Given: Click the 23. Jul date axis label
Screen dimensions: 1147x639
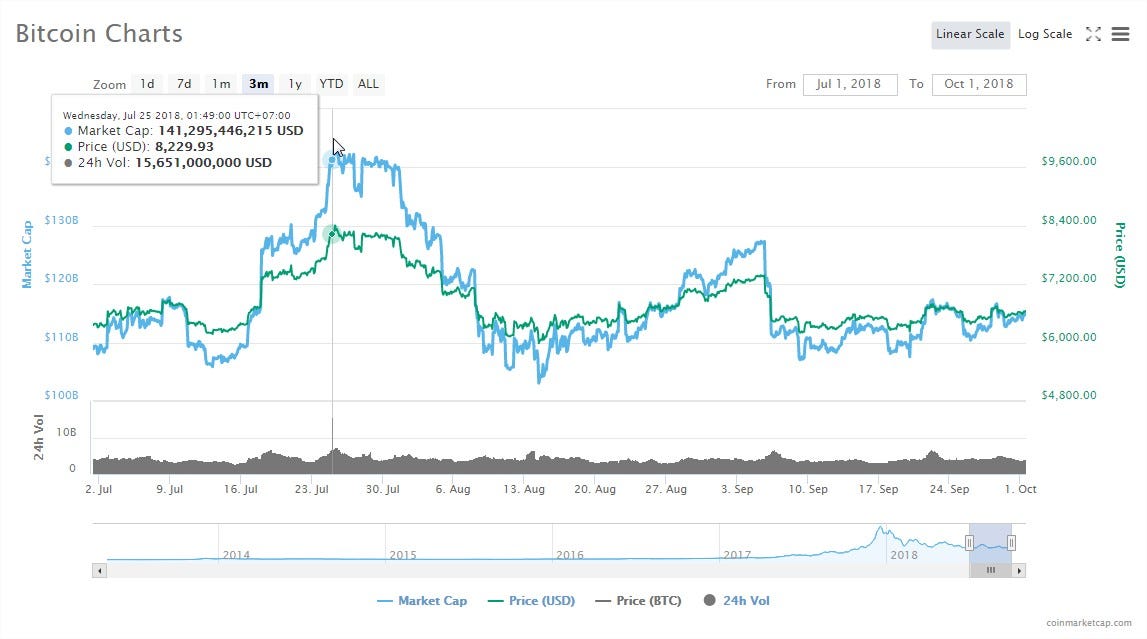Looking at the screenshot, I should coord(312,489).
